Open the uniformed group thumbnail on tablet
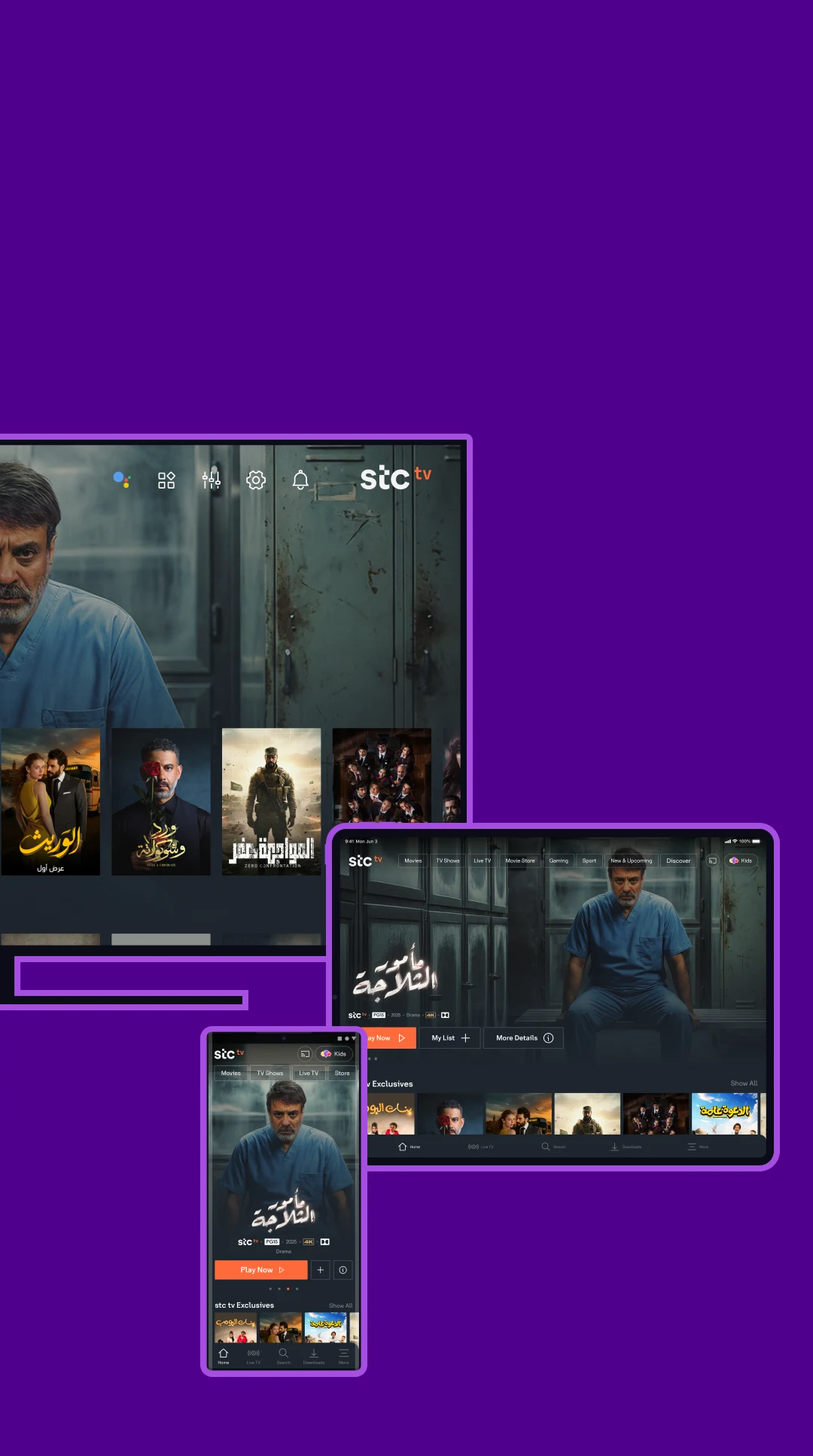 tap(656, 1113)
